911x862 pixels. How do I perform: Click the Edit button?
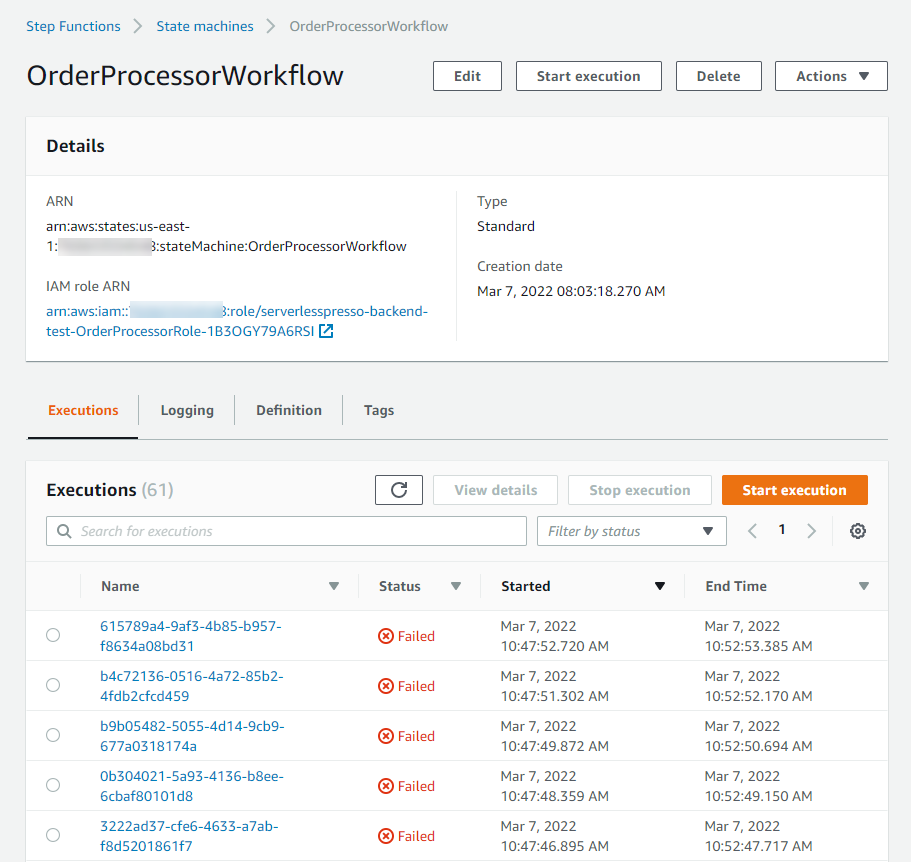[x=467, y=76]
